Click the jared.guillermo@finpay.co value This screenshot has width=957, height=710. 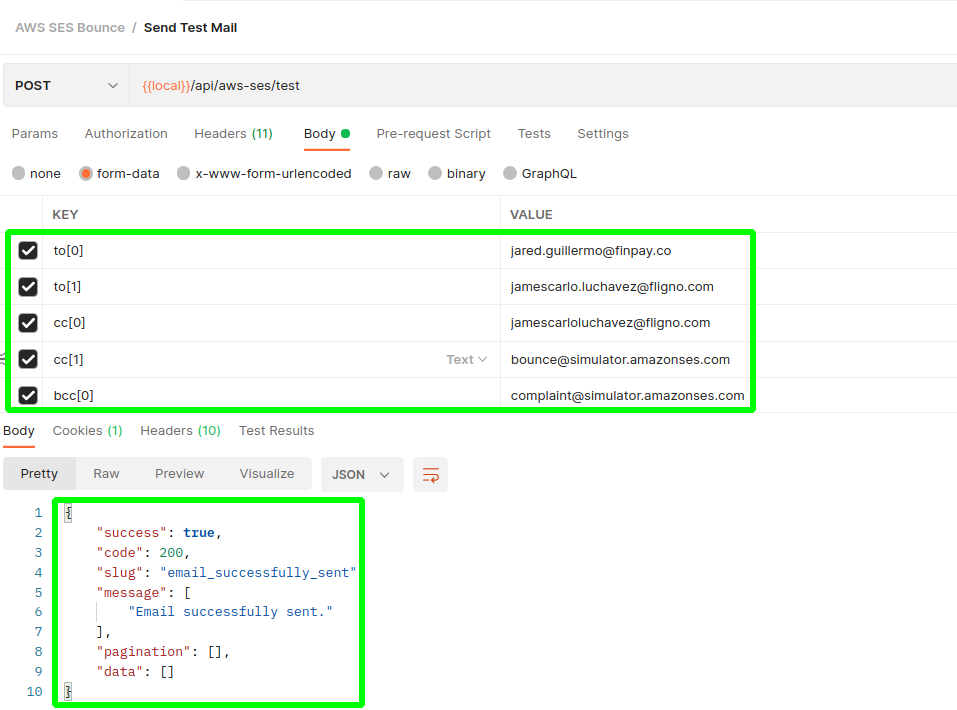pyautogui.click(x=591, y=250)
